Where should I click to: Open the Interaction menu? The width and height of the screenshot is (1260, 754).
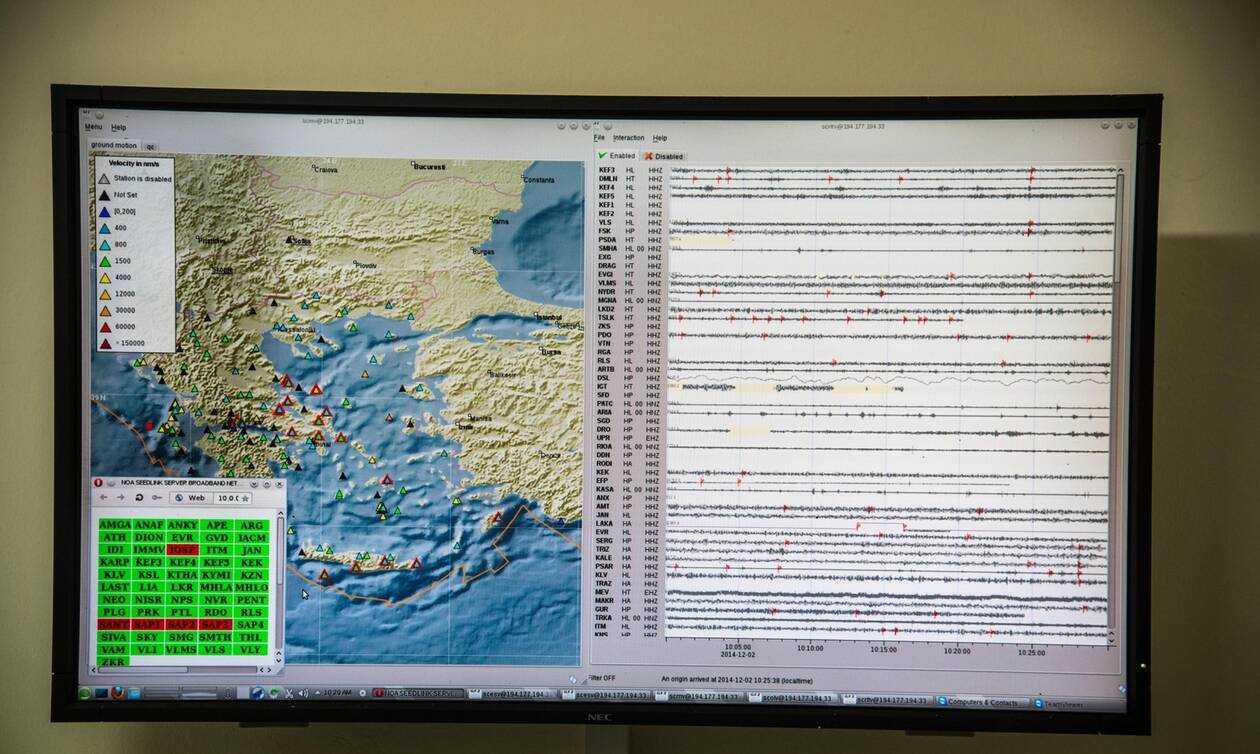(x=628, y=138)
